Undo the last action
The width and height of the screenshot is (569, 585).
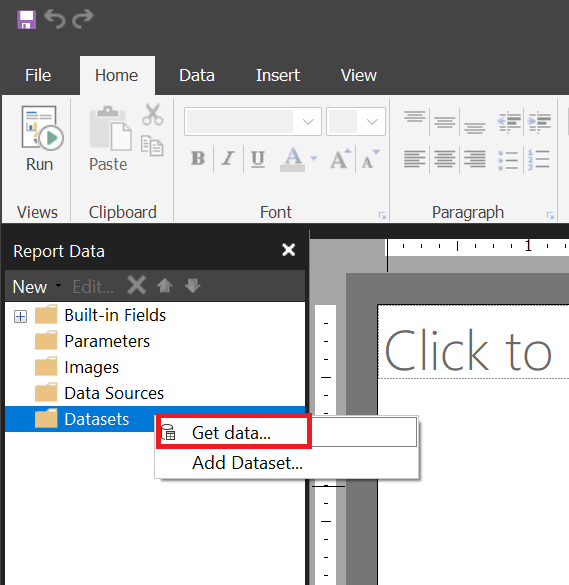point(54,19)
